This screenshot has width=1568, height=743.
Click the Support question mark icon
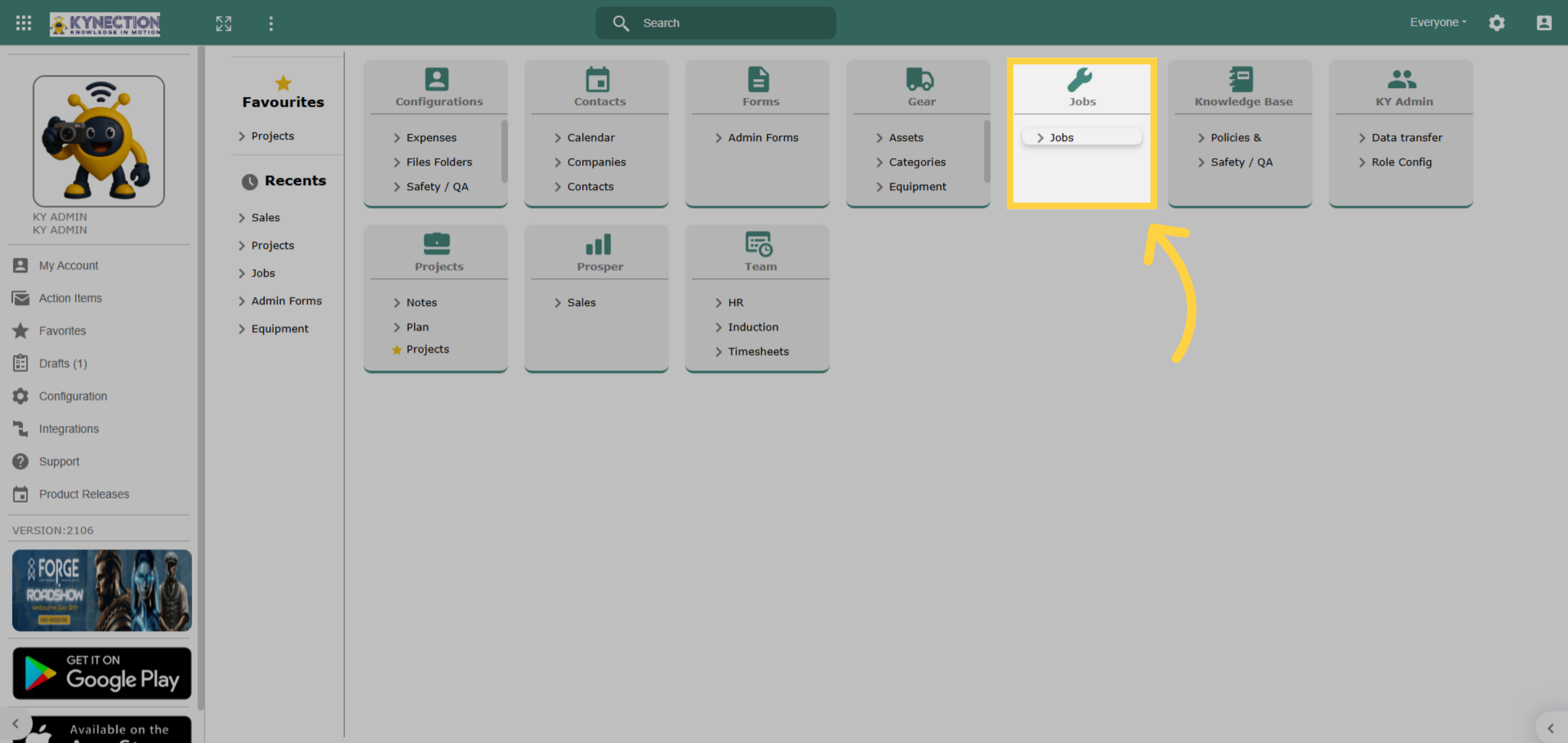(20, 461)
